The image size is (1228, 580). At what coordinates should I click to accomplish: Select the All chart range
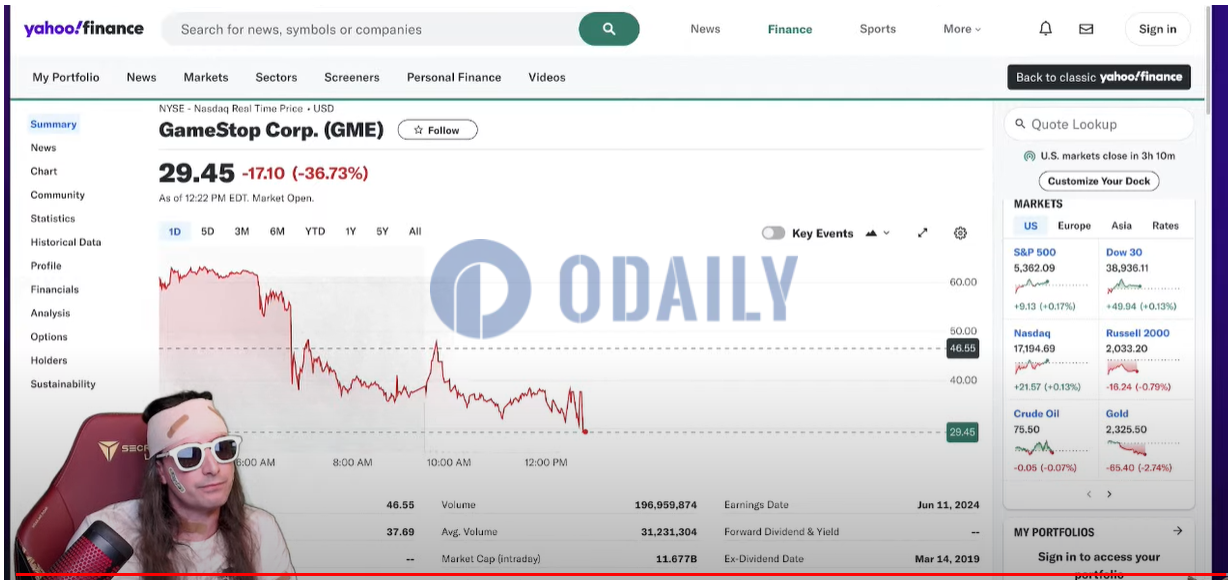click(415, 231)
